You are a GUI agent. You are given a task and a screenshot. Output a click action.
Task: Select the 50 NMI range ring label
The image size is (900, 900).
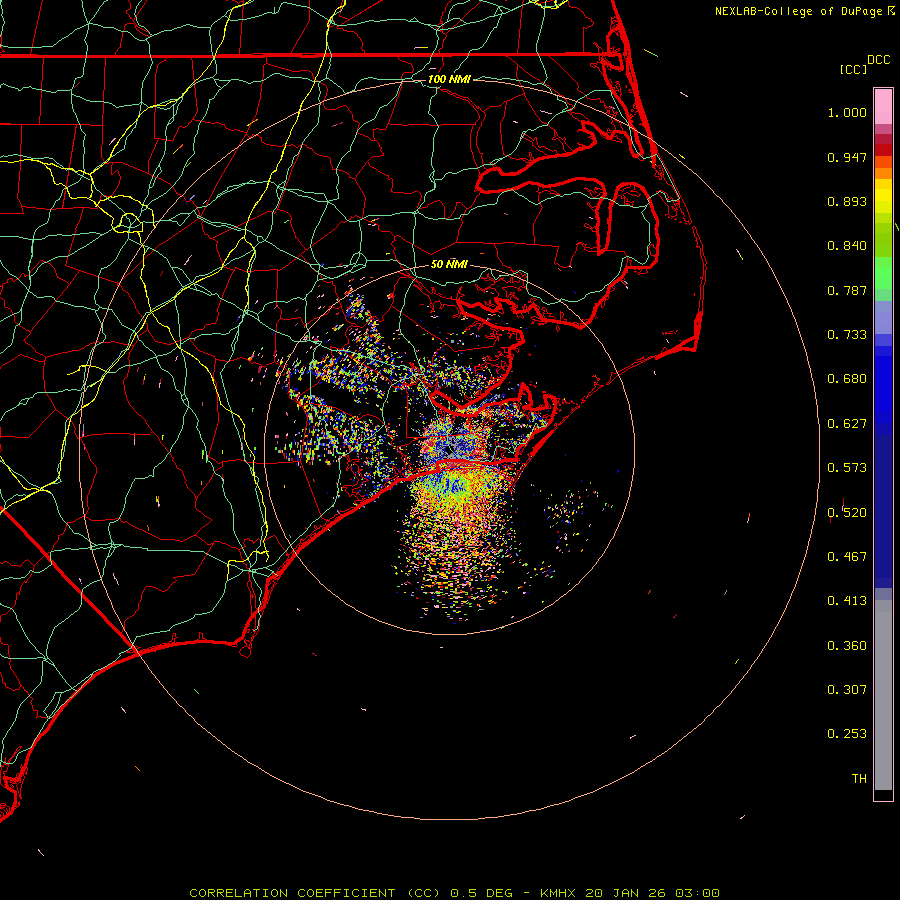click(x=449, y=265)
